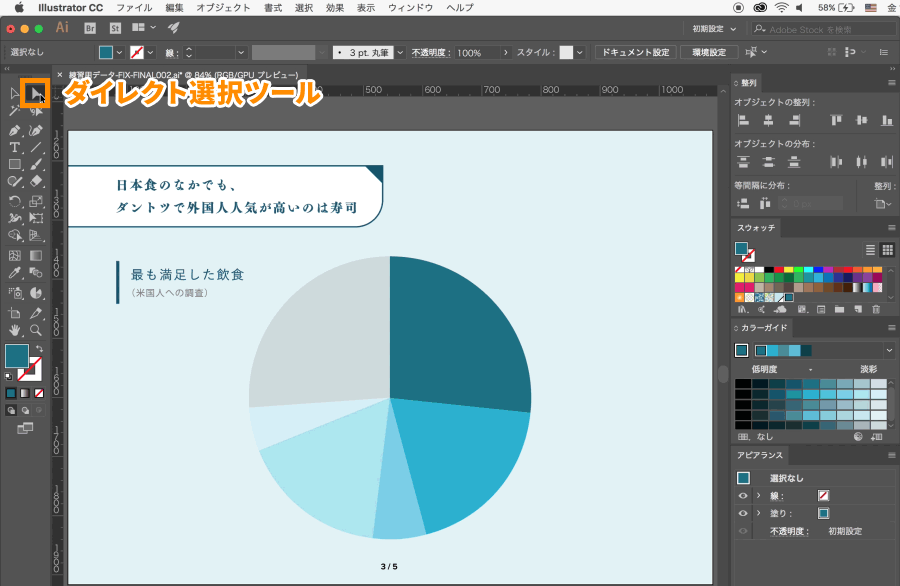Activate the Pen tool
Viewport: 900px width, 586px height.
tap(17, 130)
